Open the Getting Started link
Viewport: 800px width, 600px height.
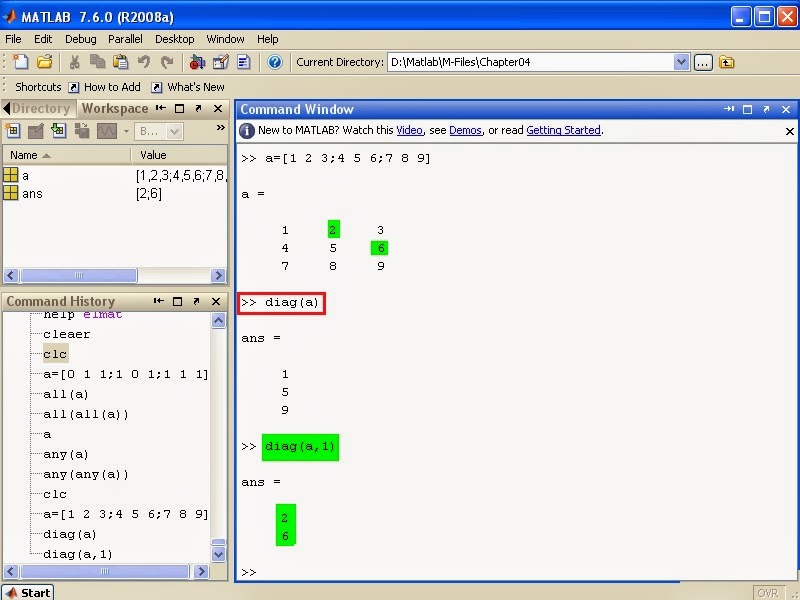point(566,130)
